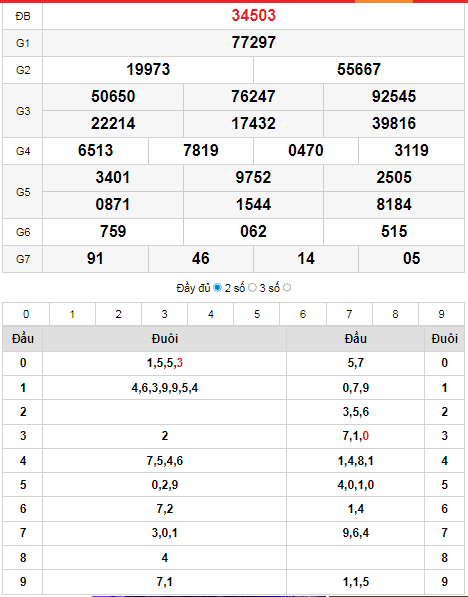Click the G1 prize number 77297
The width and height of the screenshot is (468, 597).
[x=254, y=43]
